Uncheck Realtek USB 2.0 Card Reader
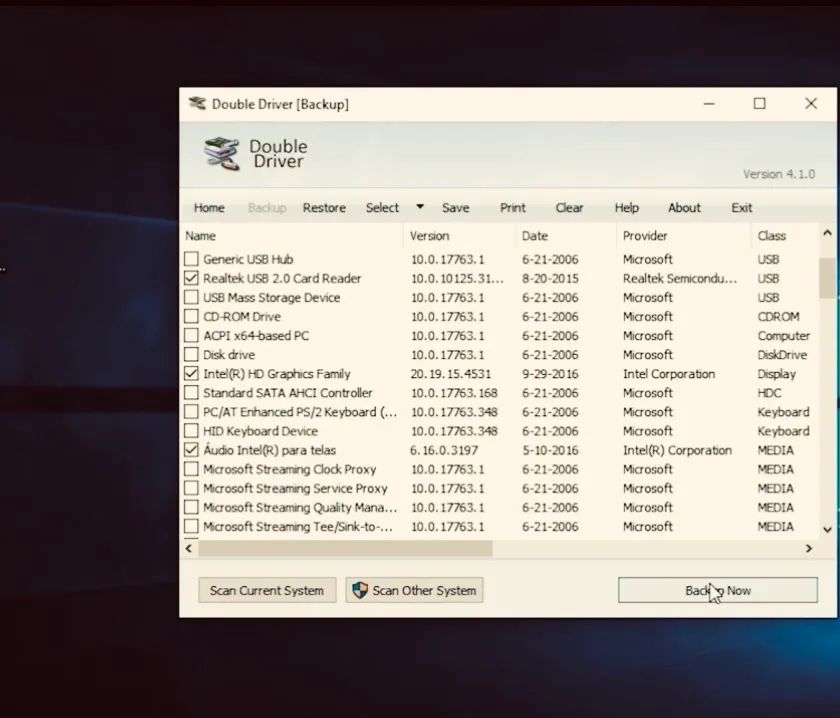The image size is (840, 718). click(x=191, y=278)
